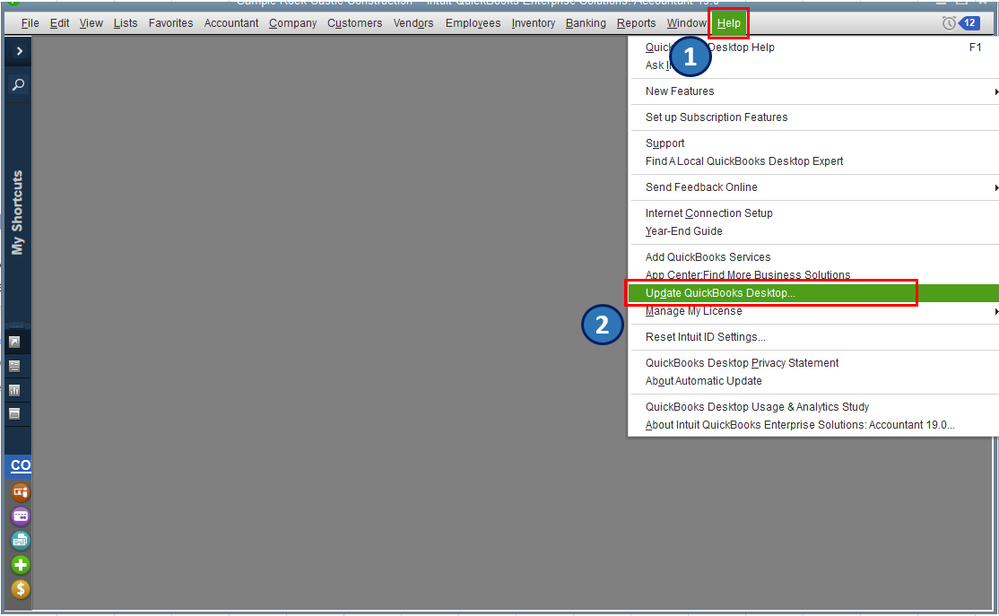Viewport: 999px width, 616px height.
Task: Click the CO link in the sidebar
Action: point(20,465)
